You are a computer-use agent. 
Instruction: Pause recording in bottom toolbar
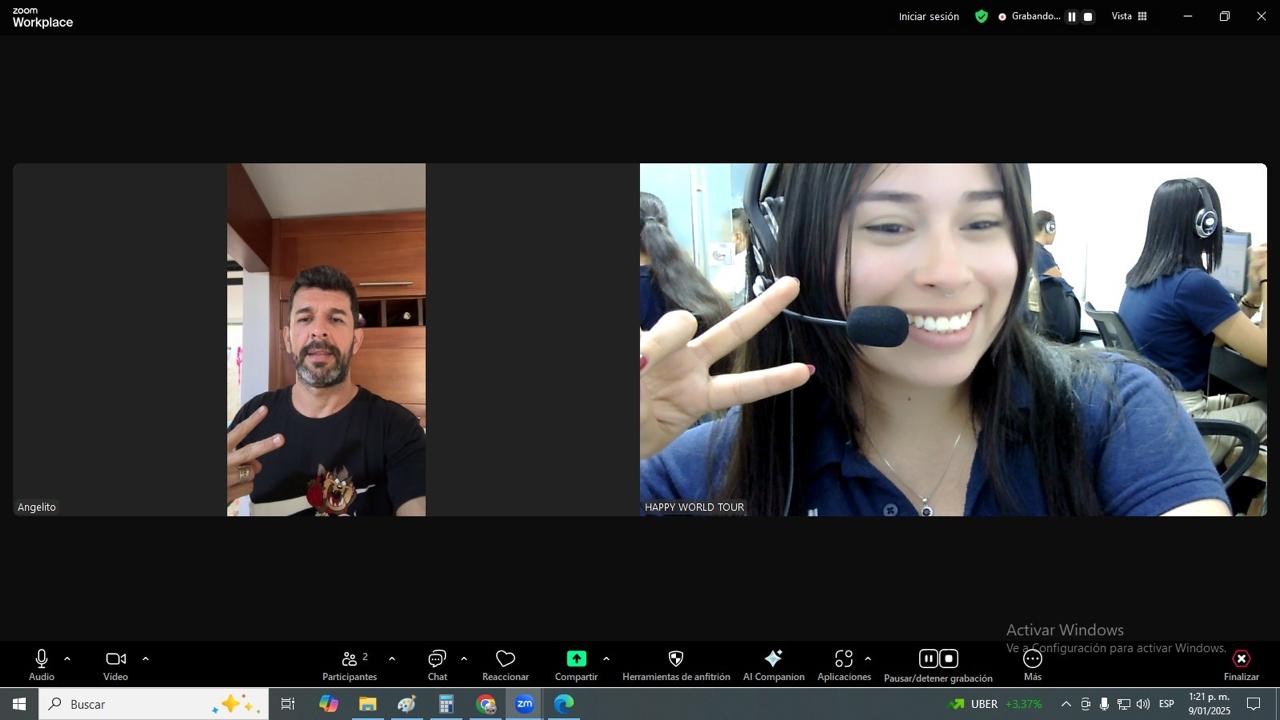click(928, 658)
